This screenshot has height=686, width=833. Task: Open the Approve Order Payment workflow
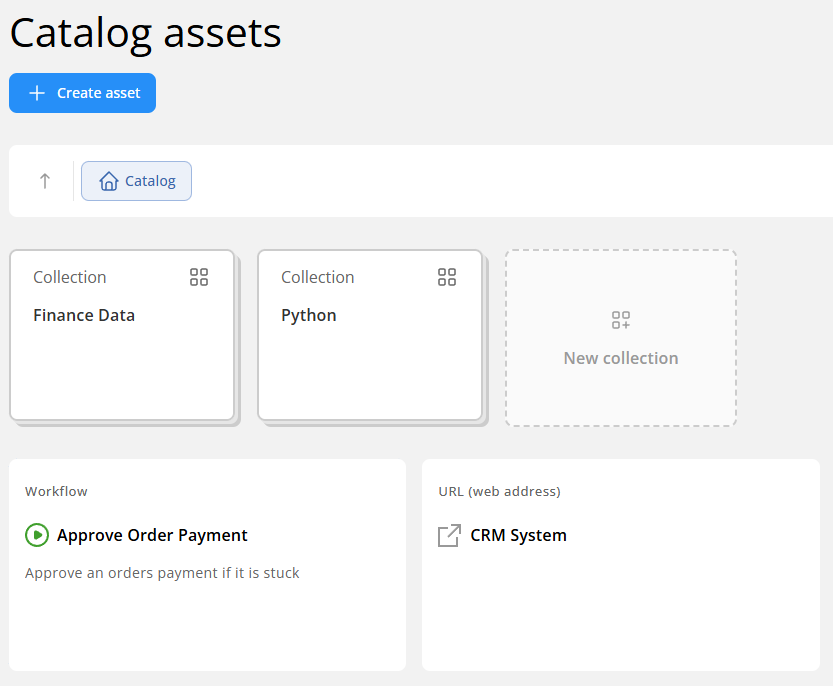155,535
